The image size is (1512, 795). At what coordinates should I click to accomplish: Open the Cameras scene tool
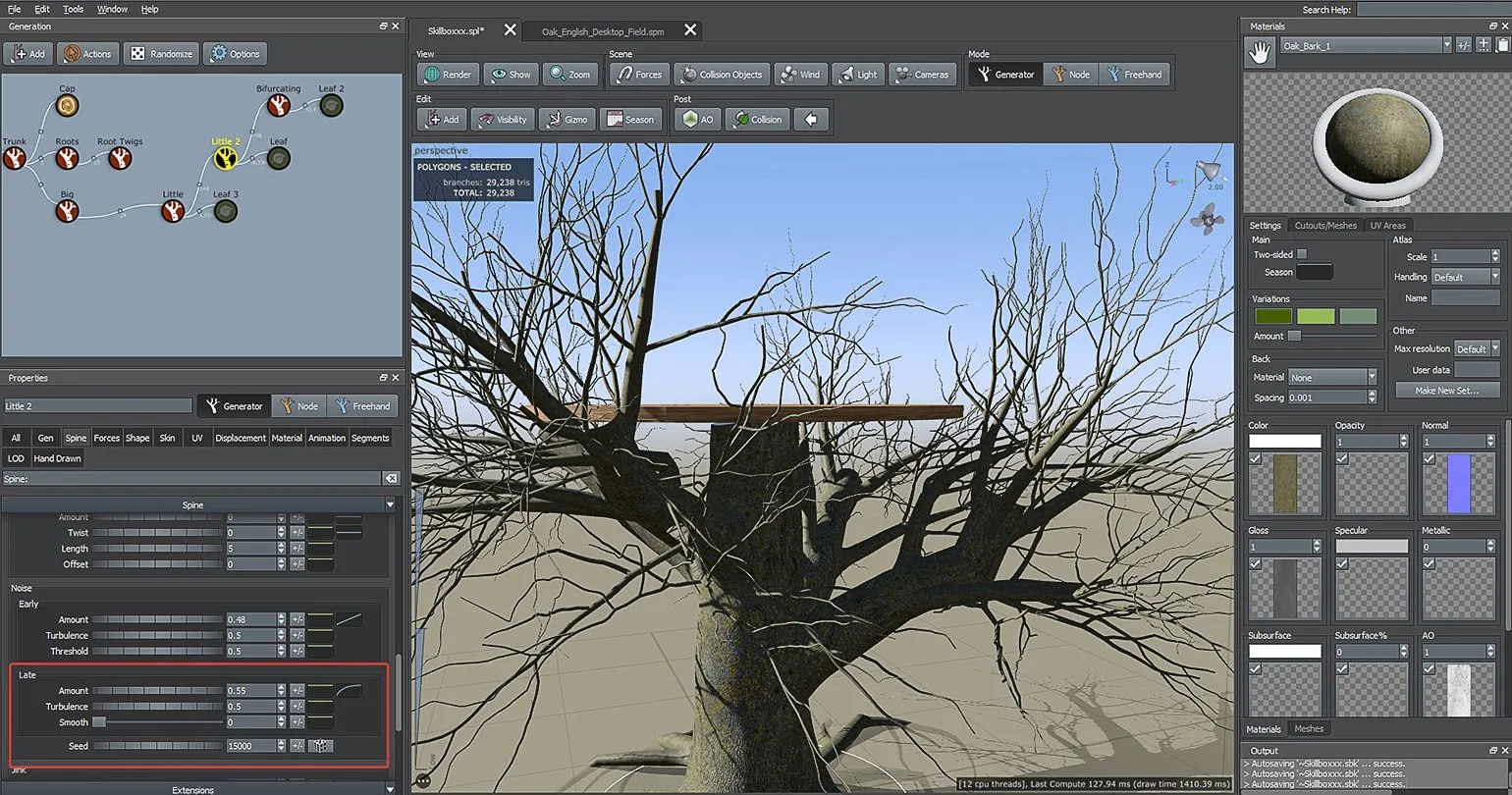pyautogui.click(x=921, y=75)
